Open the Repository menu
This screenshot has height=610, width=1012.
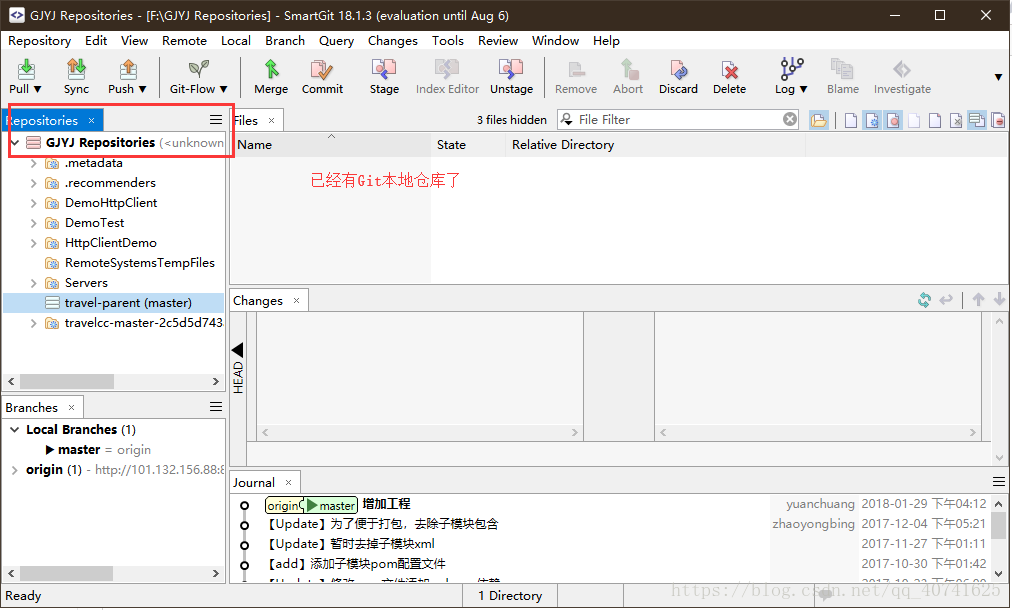pyautogui.click(x=39, y=41)
